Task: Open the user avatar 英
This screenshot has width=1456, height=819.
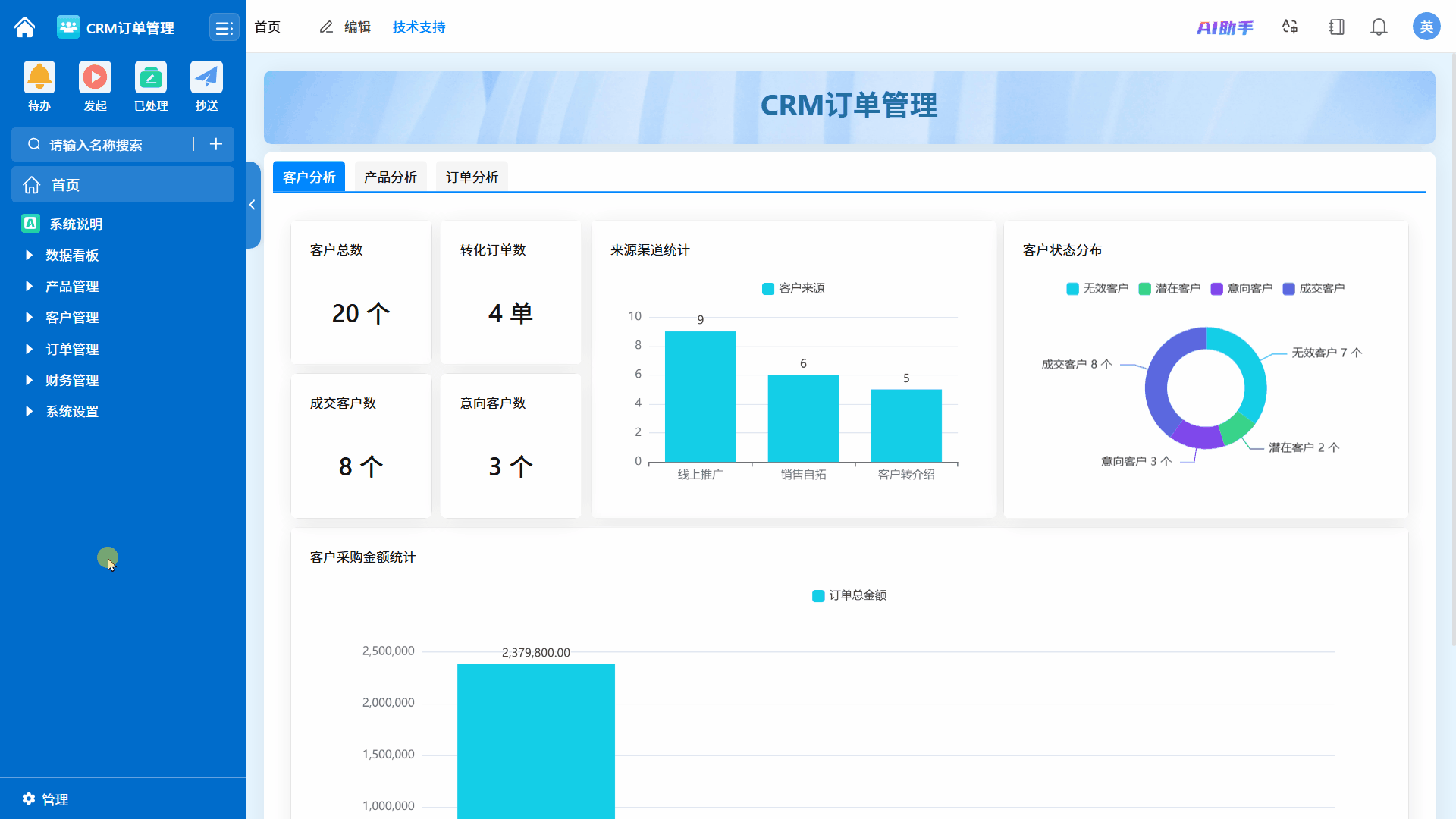Action: (1426, 27)
